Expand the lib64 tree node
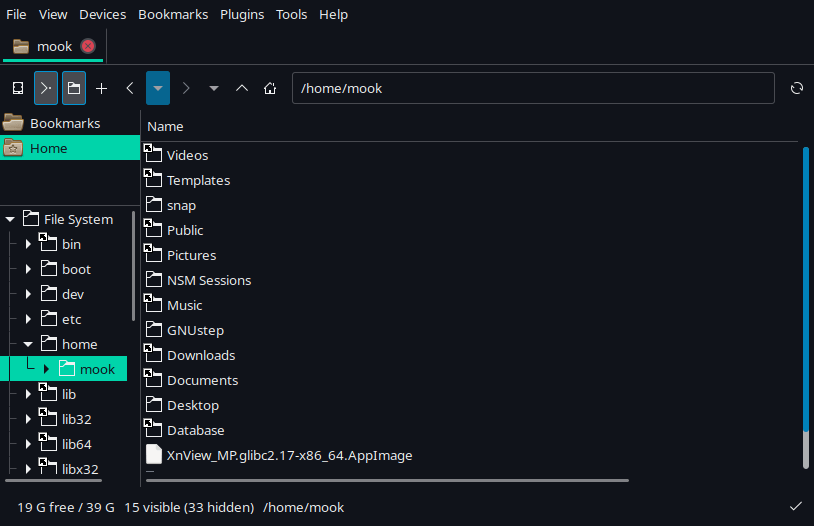 (x=28, y=444)
